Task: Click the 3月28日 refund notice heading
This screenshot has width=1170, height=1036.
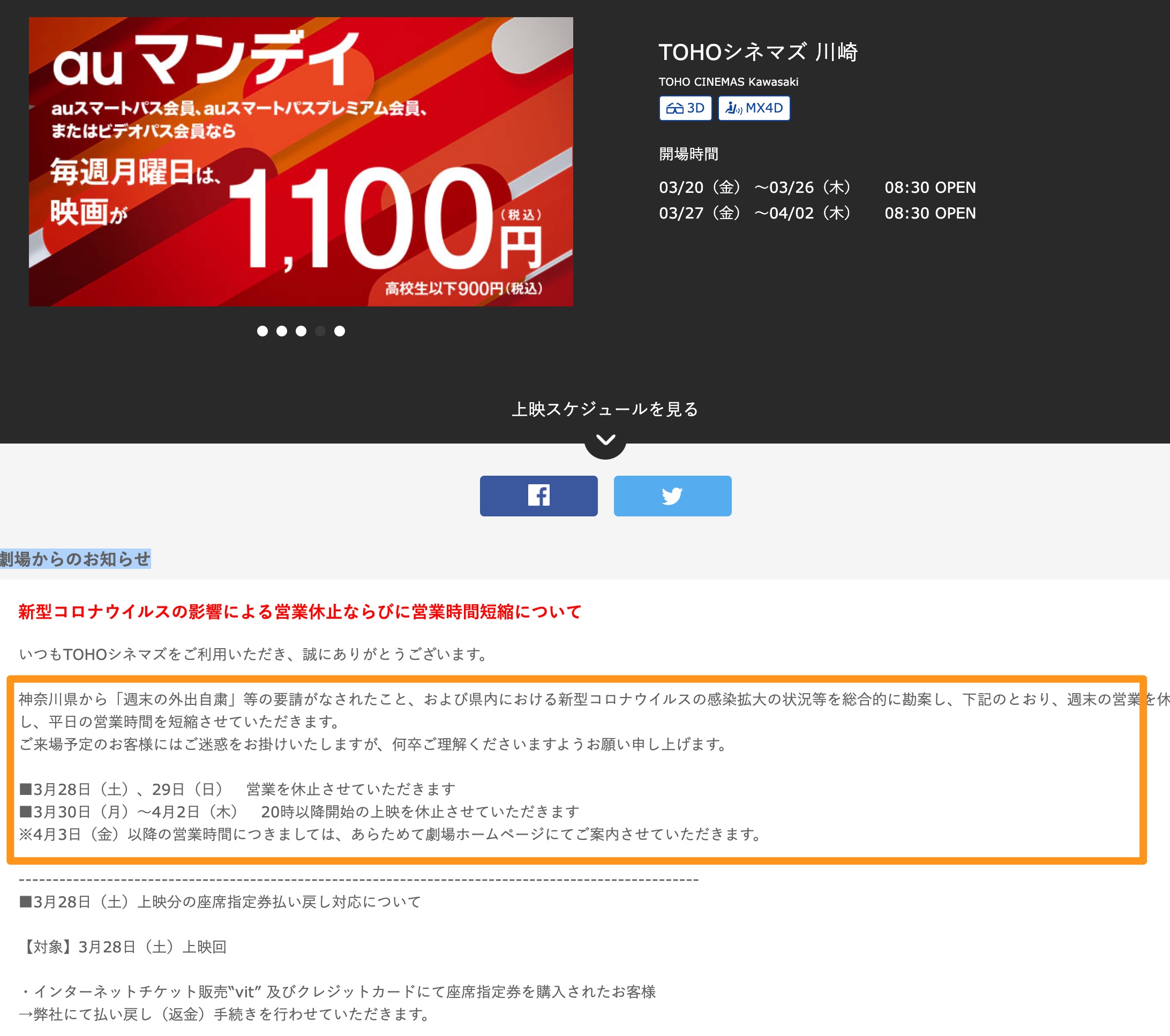Action: [x=220, y=902]
